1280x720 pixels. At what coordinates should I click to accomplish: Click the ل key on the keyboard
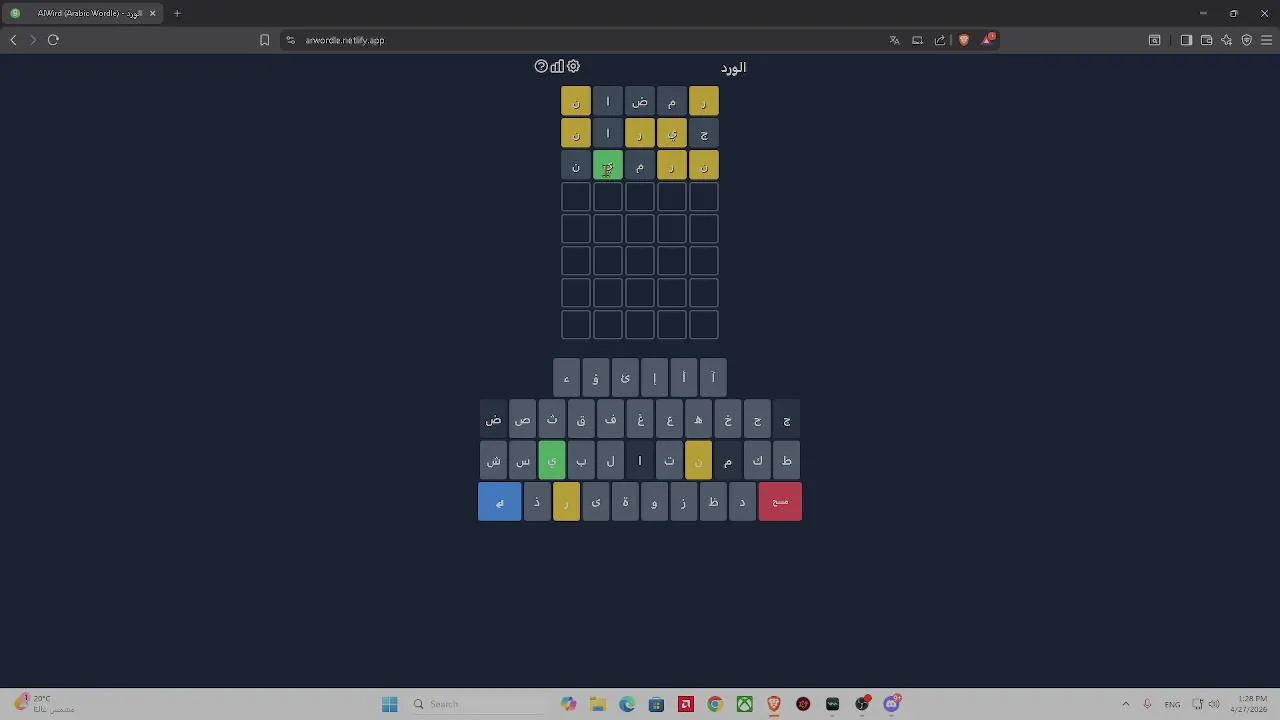(x=610, y=461)
